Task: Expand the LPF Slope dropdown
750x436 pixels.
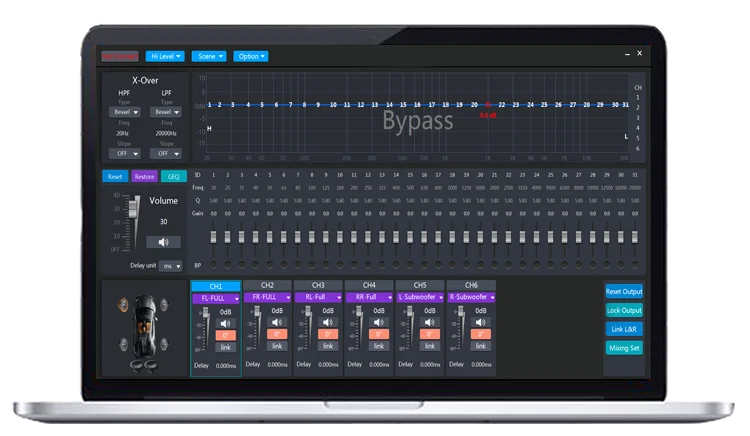Action: pyautogui.click(x=164, y=153)
